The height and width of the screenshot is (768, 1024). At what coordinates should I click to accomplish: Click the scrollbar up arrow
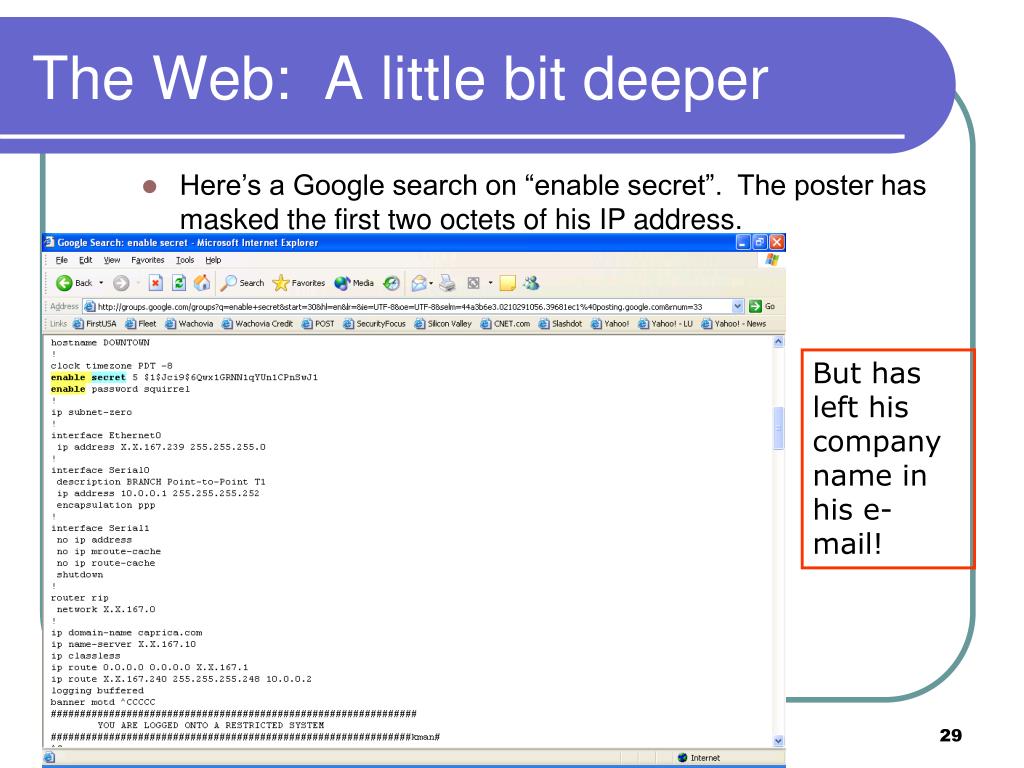[778, 342]
